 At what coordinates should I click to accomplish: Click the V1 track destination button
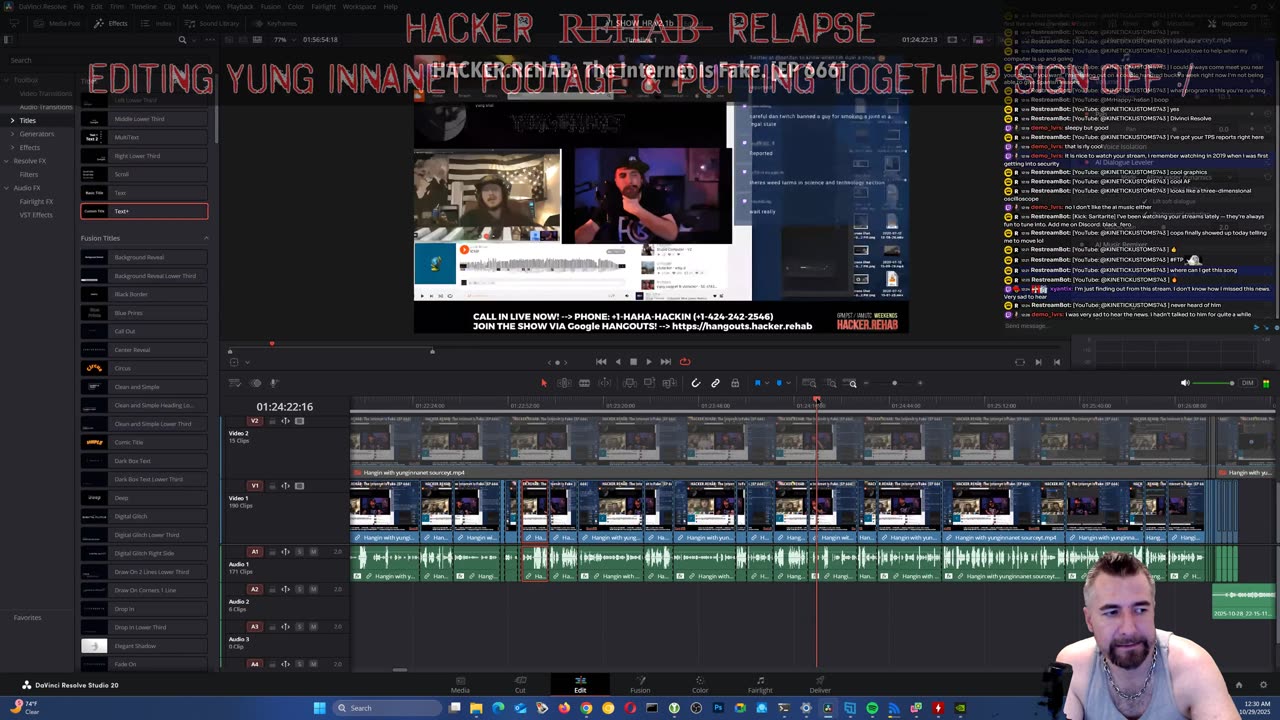(x=255, y=486)
